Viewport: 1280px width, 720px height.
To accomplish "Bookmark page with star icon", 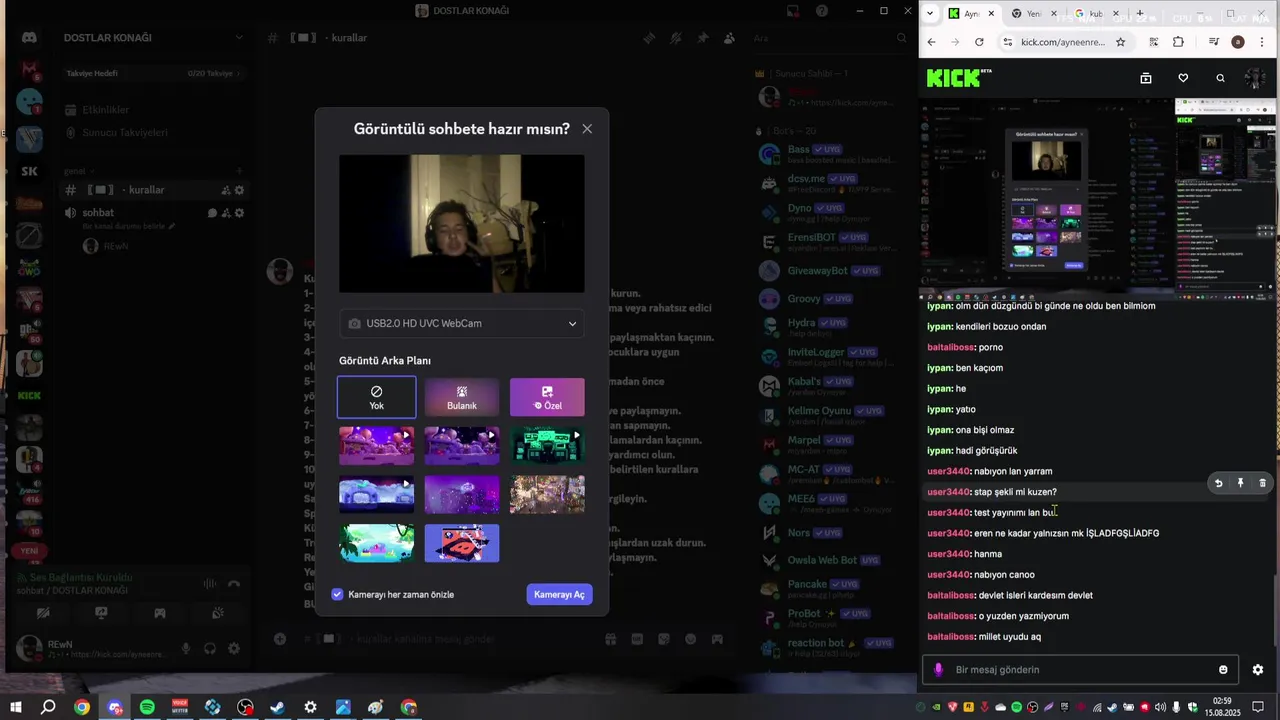I will point(1120,42).
